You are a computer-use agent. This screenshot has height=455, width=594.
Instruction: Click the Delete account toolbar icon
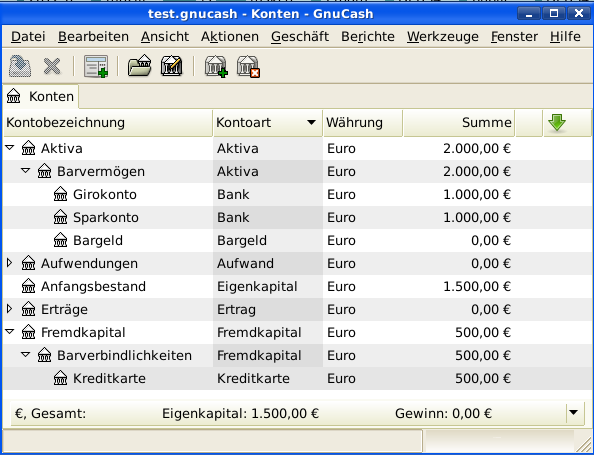pos(248,66)
